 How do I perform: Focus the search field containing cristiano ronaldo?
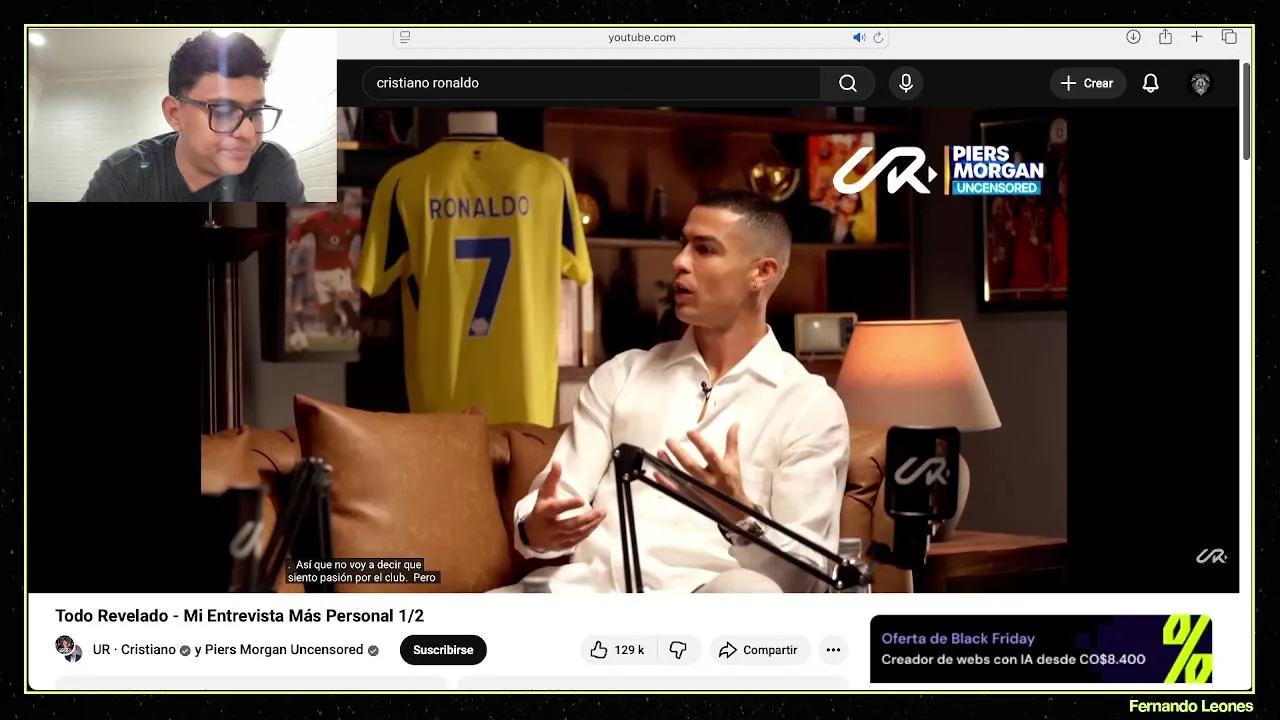pos(591,83)
